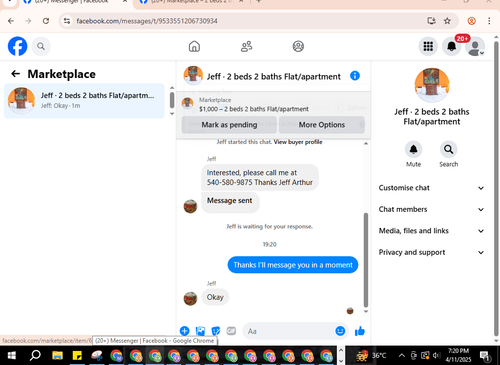Select the Jeff conversation in Marketplace list
Image resolution: width=500 pixels, height=365 pixels.
[x=84, y=101]
